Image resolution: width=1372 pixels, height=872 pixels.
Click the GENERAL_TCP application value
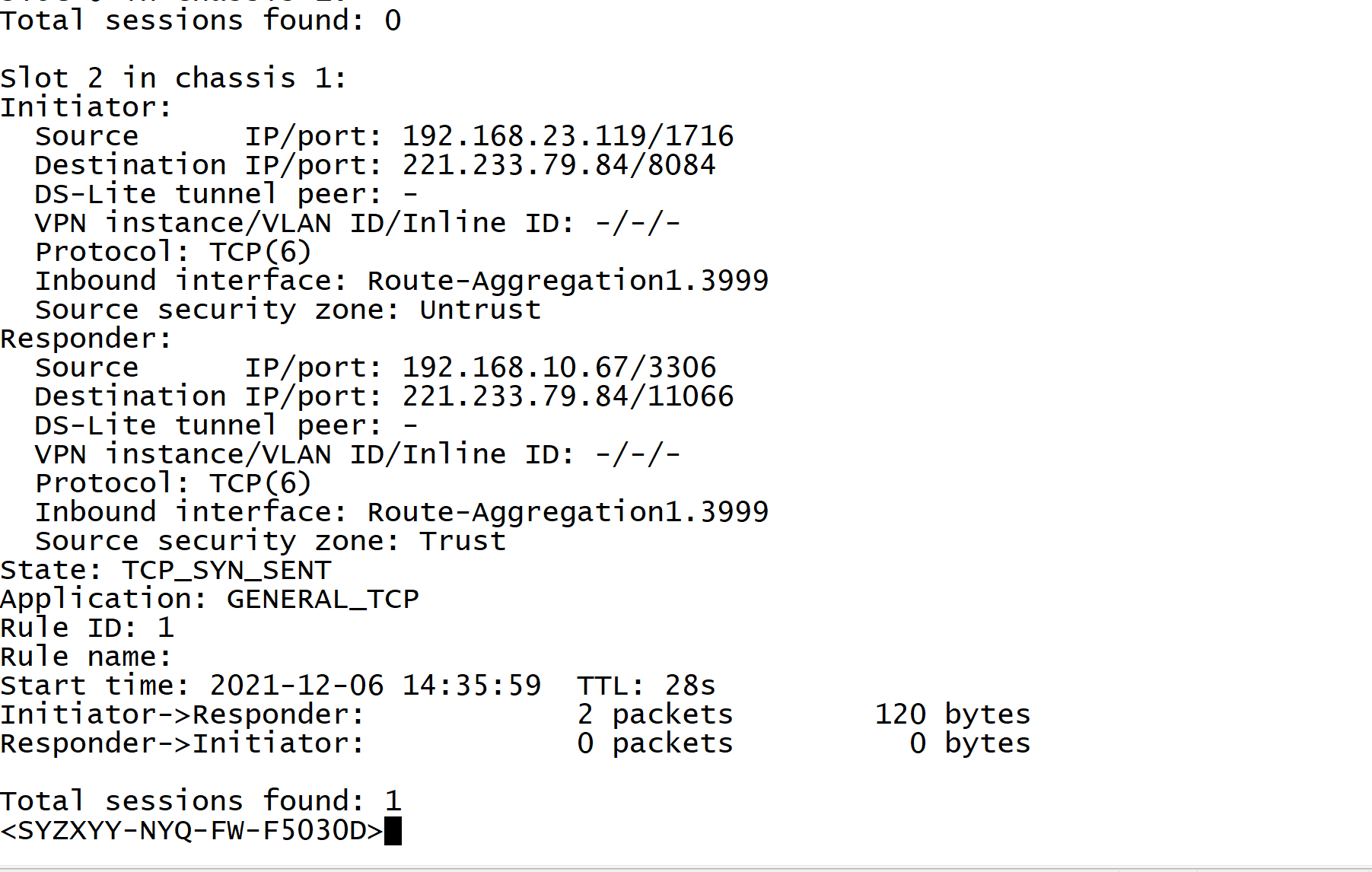(323, 599)
